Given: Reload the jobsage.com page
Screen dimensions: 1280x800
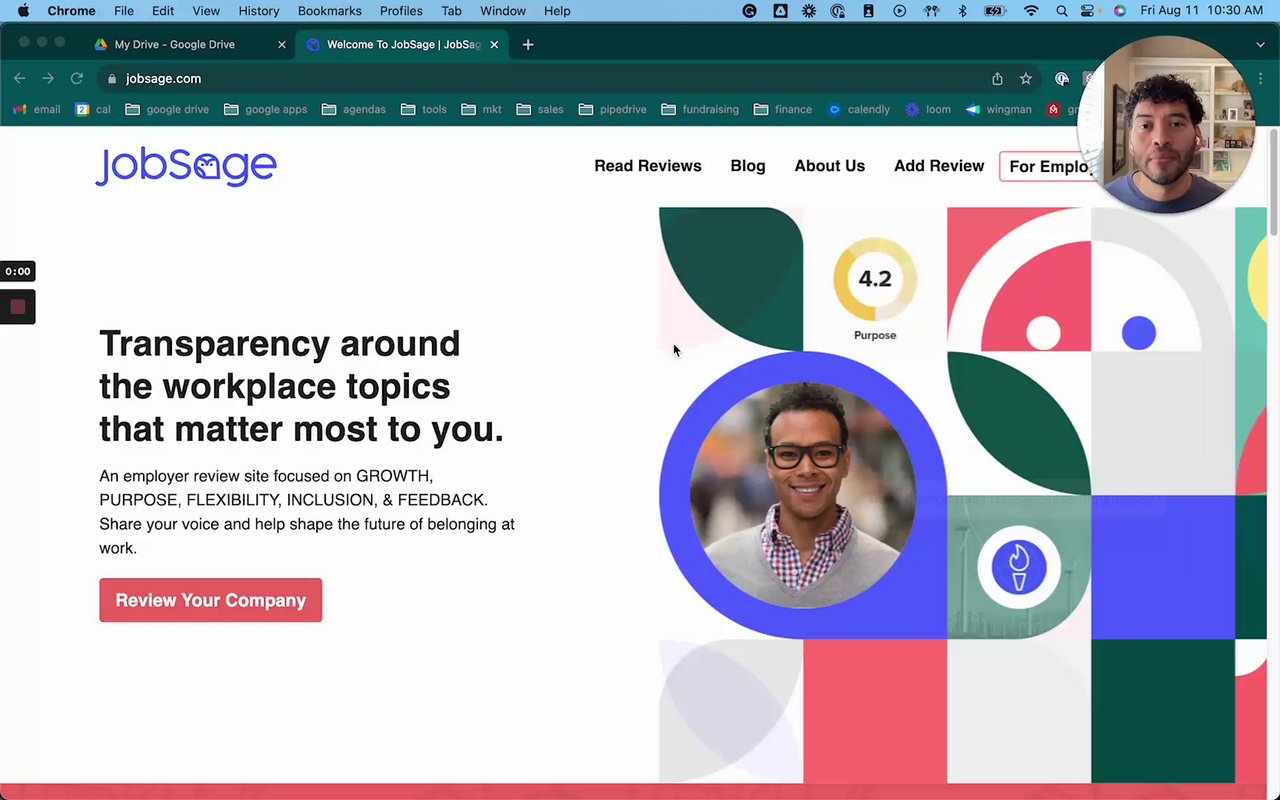Looking at the screenshot, I should [76, 78].
